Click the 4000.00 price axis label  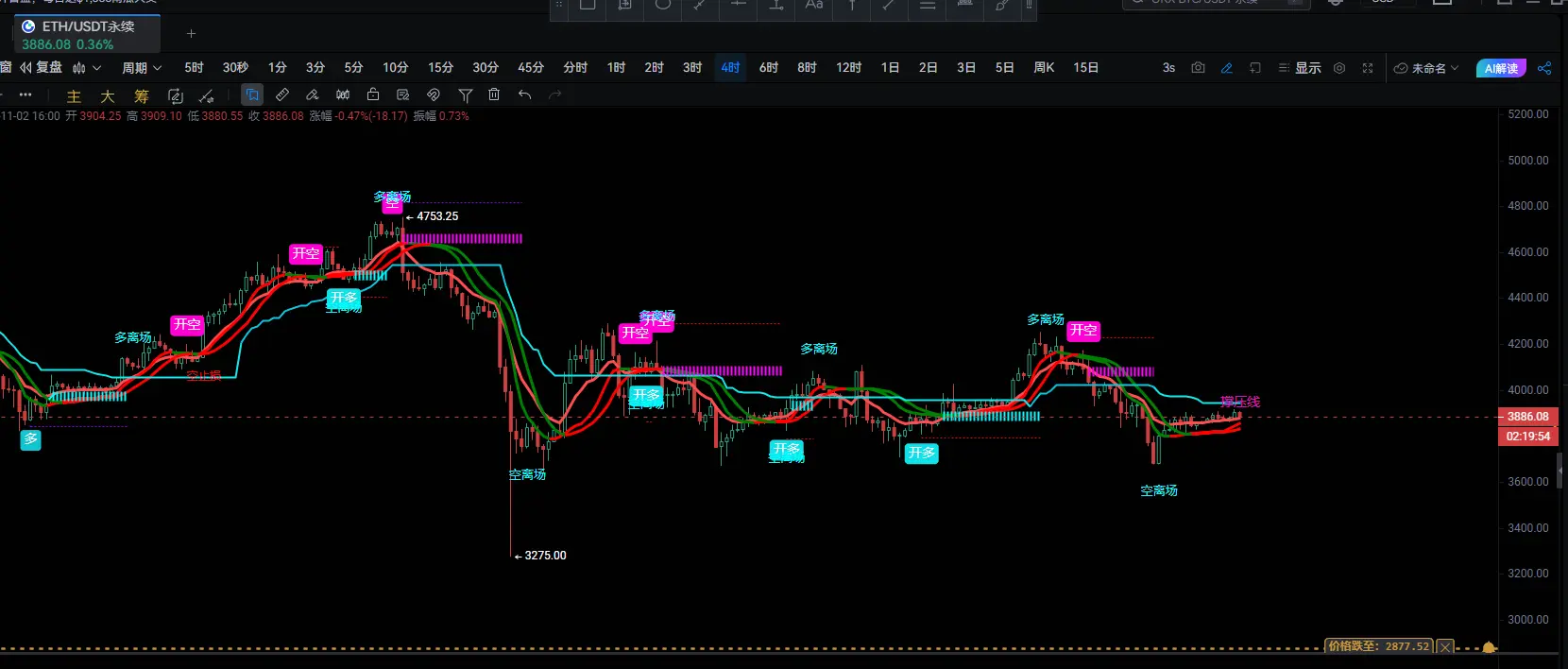1527,389
